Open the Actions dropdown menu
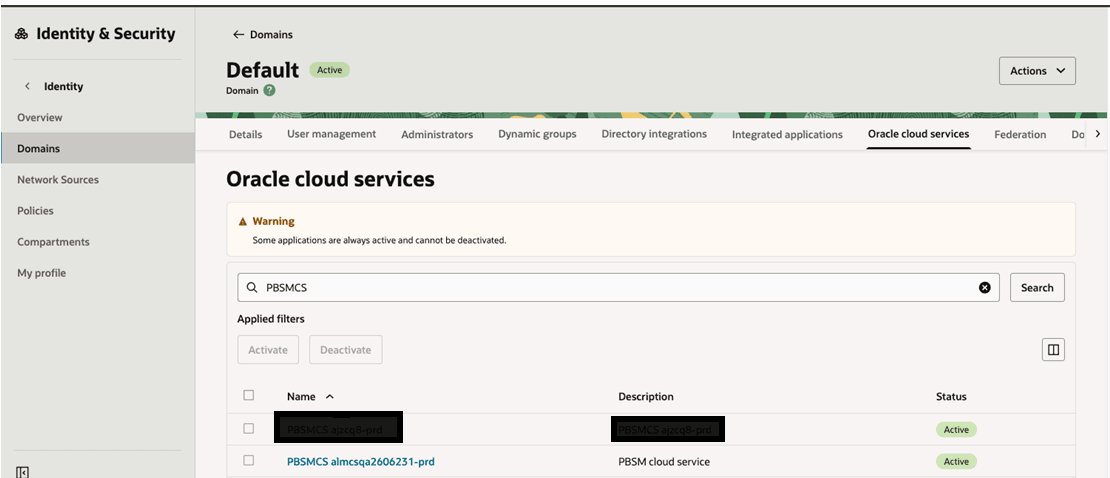The width and height of the screenshot is (1110, 478). coord(1037,71)
